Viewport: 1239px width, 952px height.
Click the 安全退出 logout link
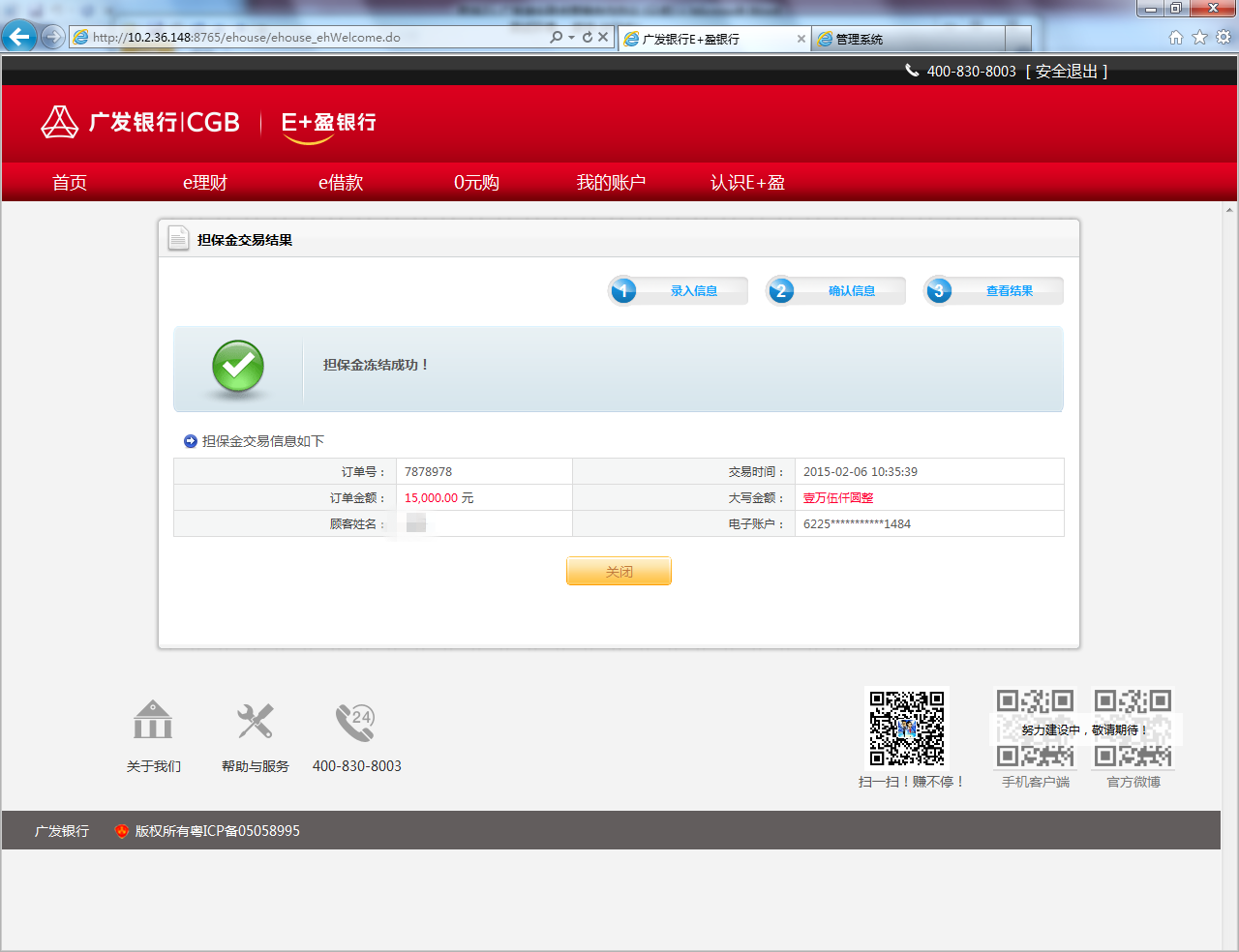pyautogui.click(x=1067, y=72)
